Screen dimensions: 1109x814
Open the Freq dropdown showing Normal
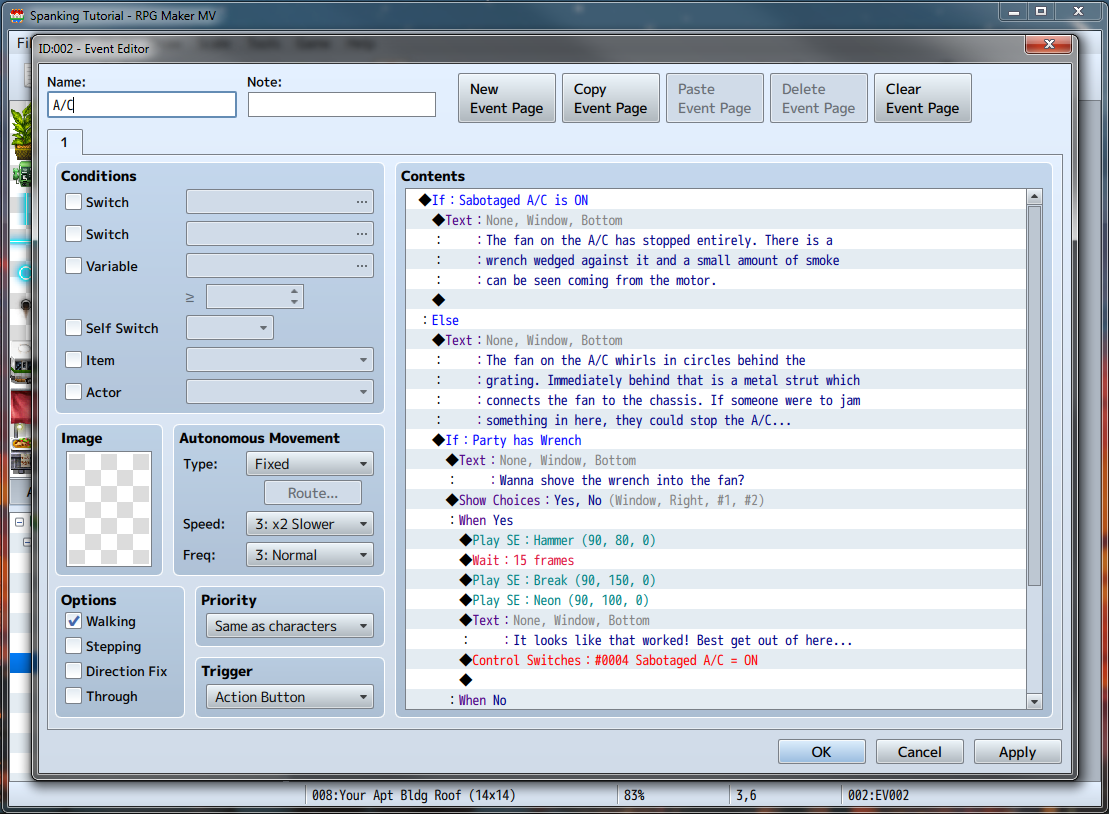310,555
